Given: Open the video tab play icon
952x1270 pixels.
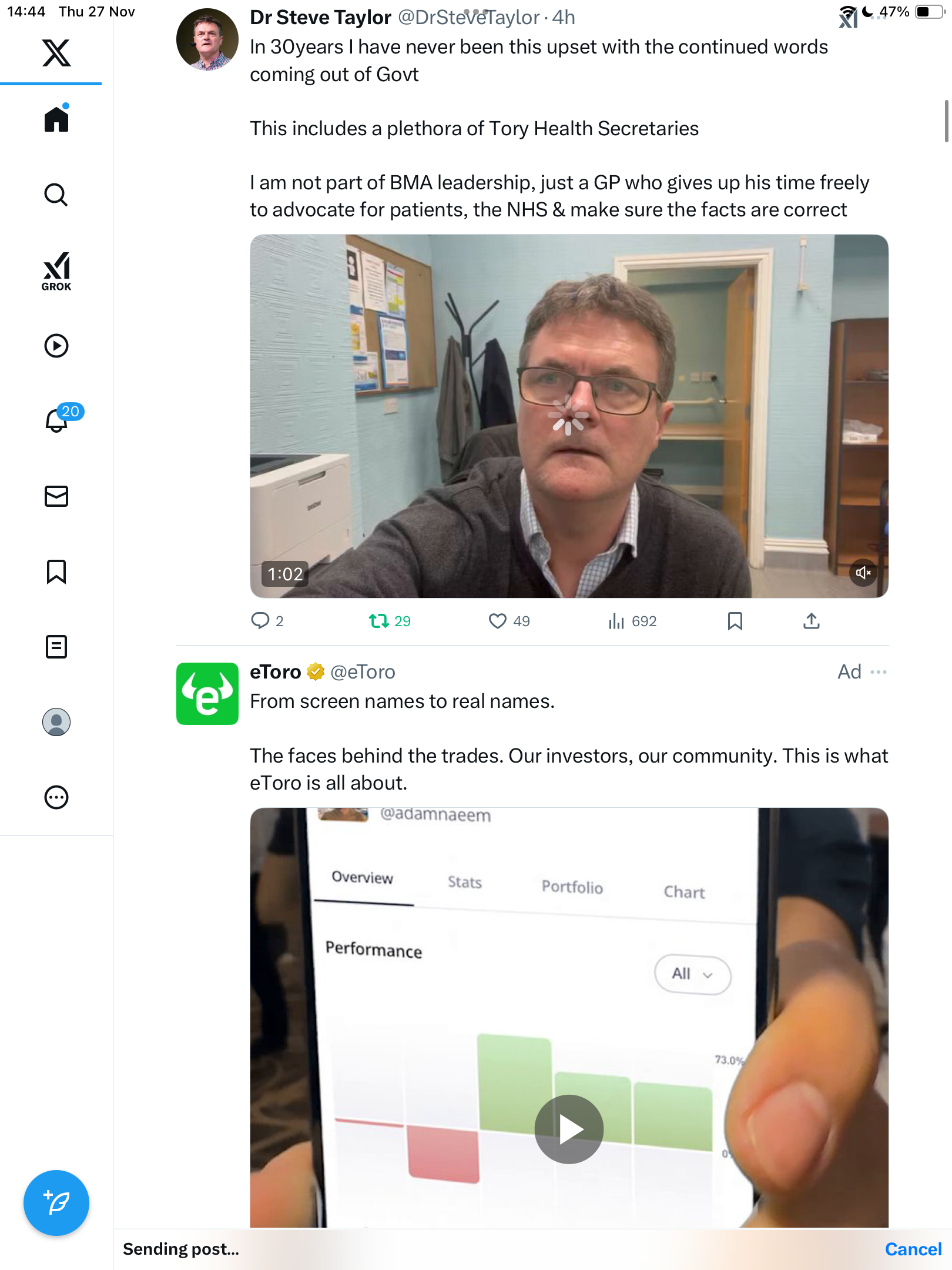Looking at the screenshot, I should 56,346.
